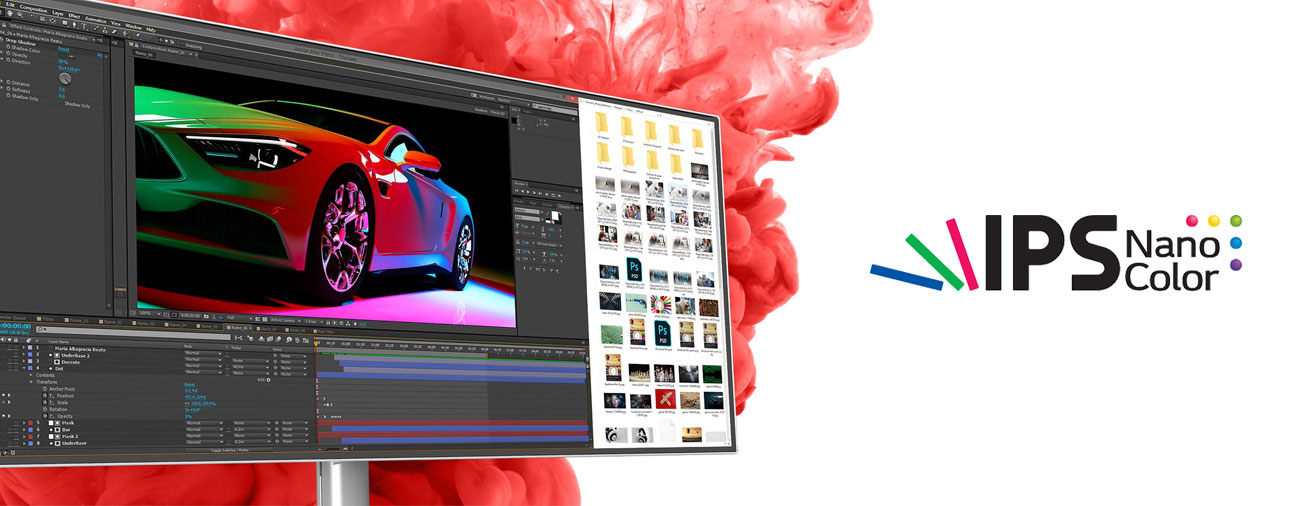The height and width of the screenshot is (506, 1300).
Task: Toggle the Snapping checkbox
Action: point(182,45)
